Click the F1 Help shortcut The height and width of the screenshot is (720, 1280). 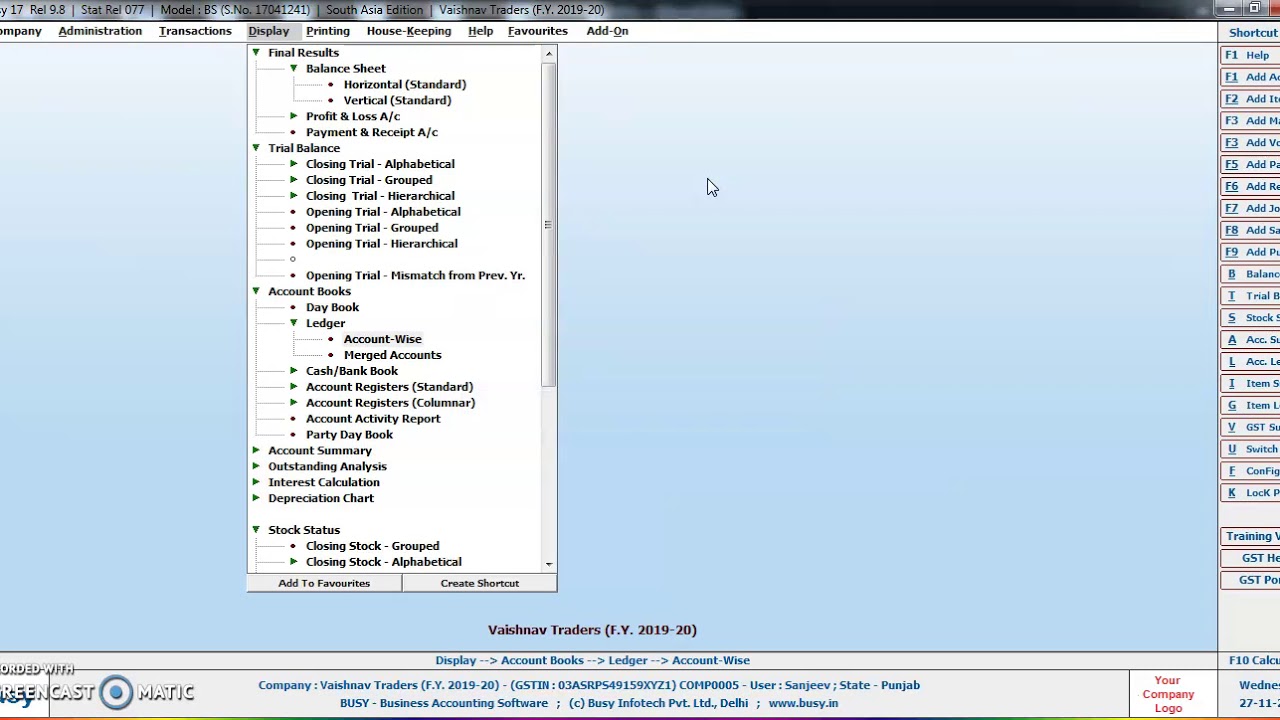pyautogui.click(x=1250, y=55)
